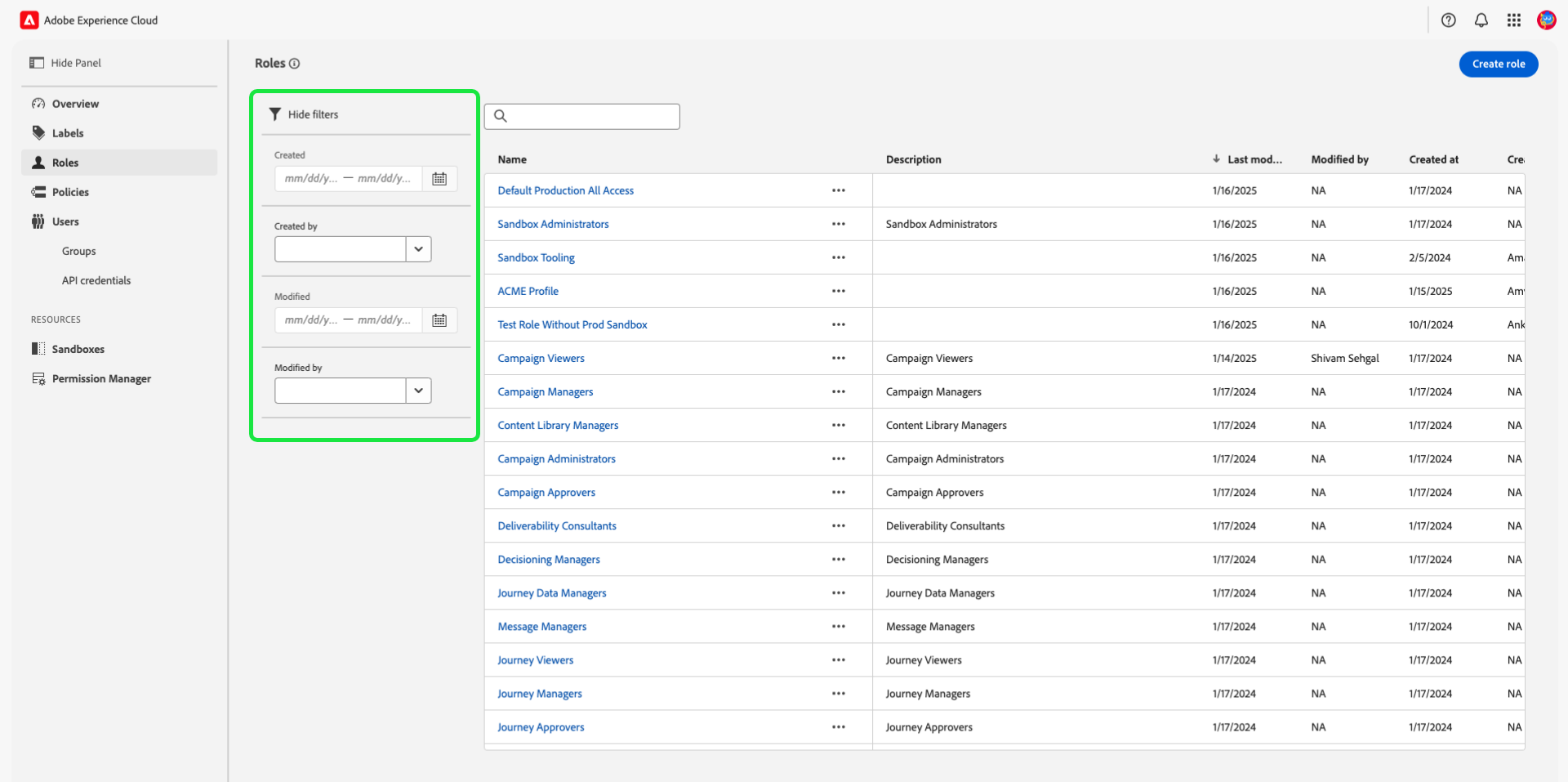Open ACME Profile role link

tap(528, 291)
